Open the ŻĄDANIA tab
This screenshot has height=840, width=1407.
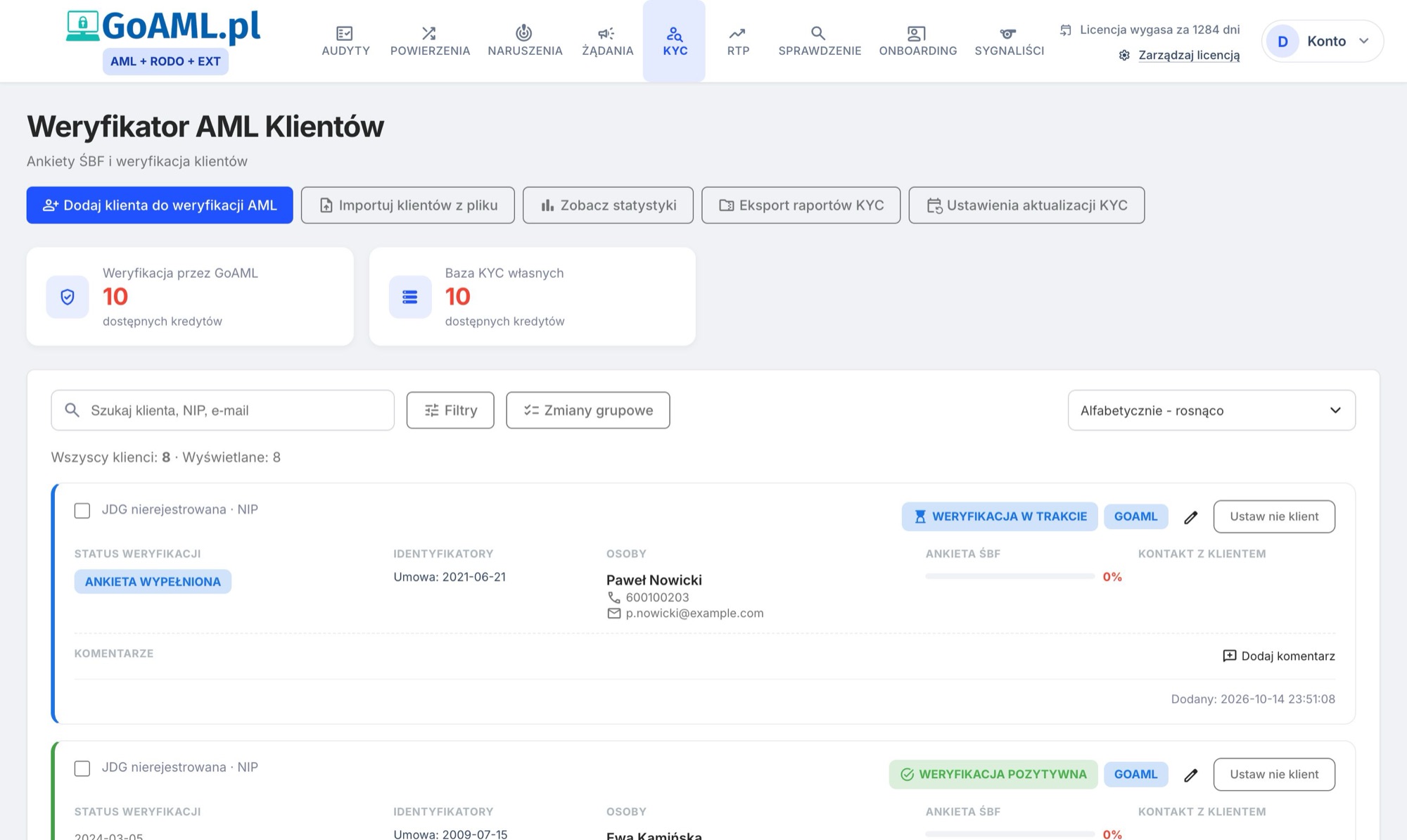click(607, 42)
